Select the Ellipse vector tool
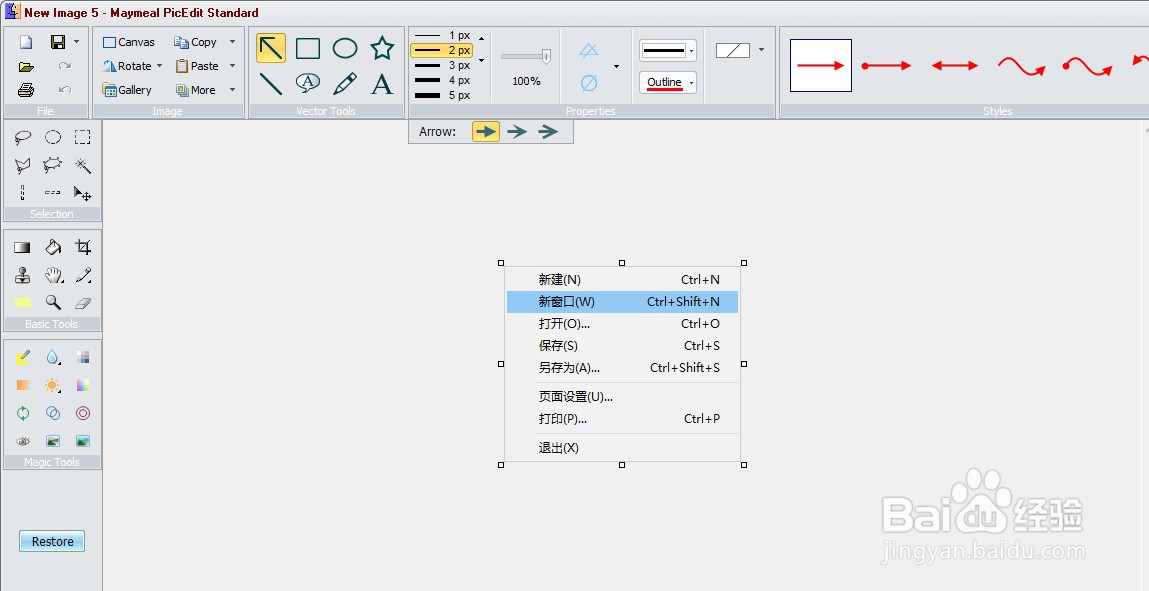This screenshot has width=1149, height=591. coord(344,48)
